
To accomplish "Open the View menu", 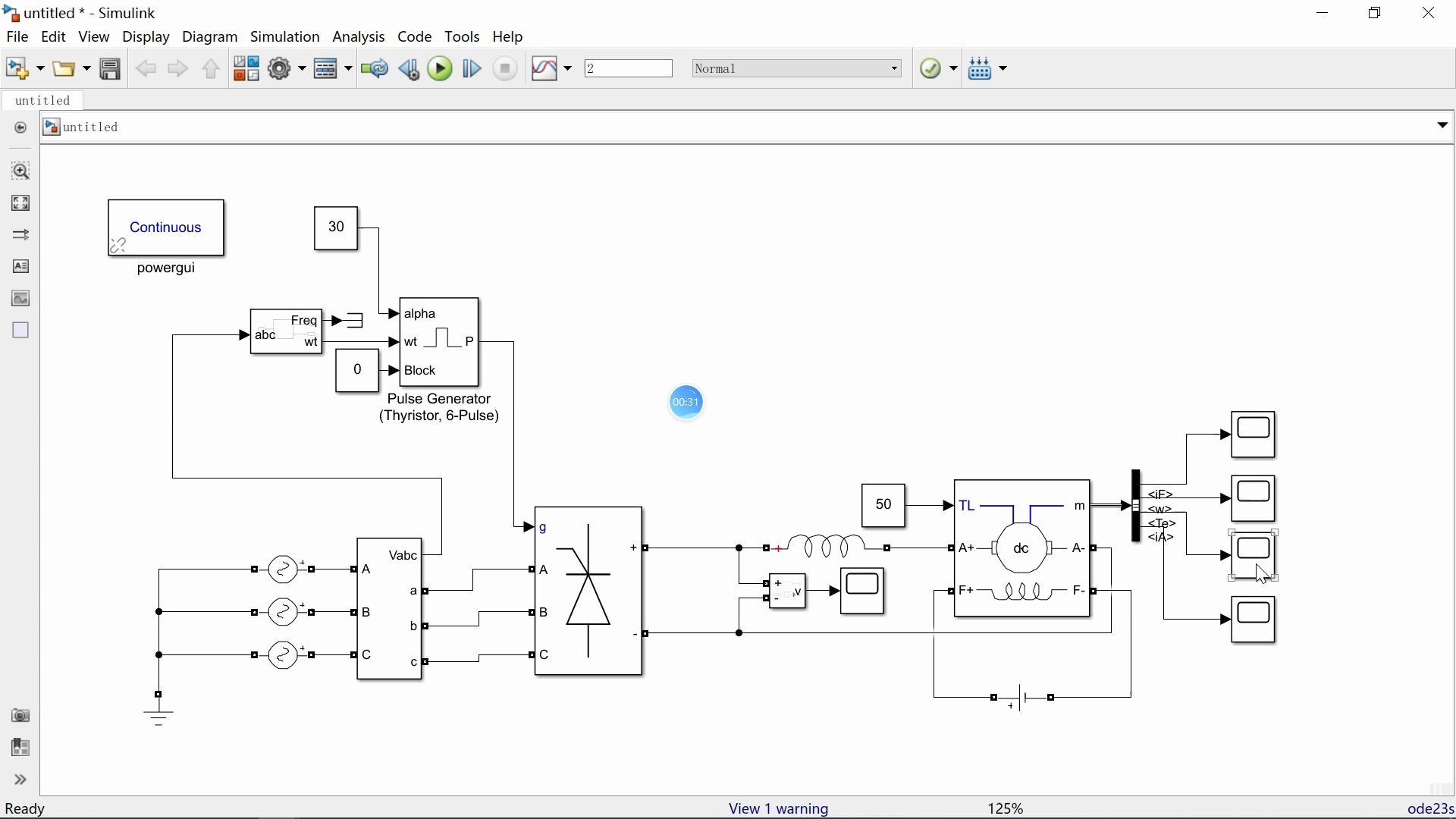I will 94,36.
